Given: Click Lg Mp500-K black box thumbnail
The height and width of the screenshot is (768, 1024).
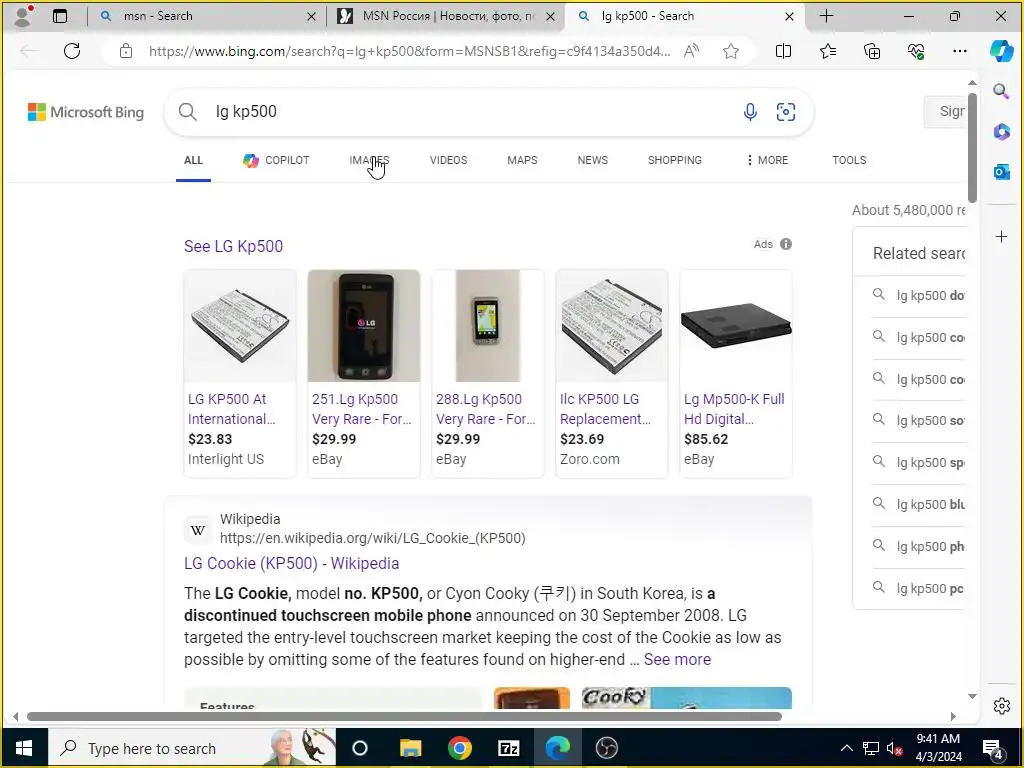Looking at the screenshot, I should tap(736, 326).
